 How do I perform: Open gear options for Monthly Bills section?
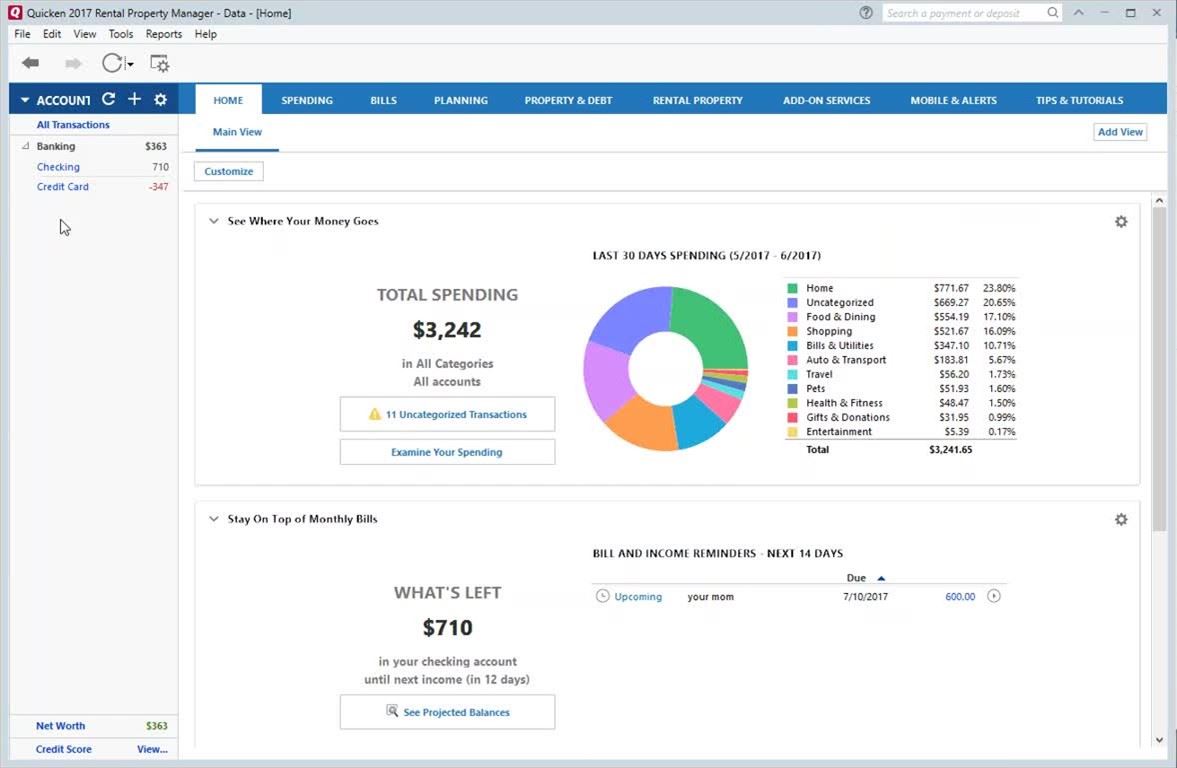(x=1121, y=520)
